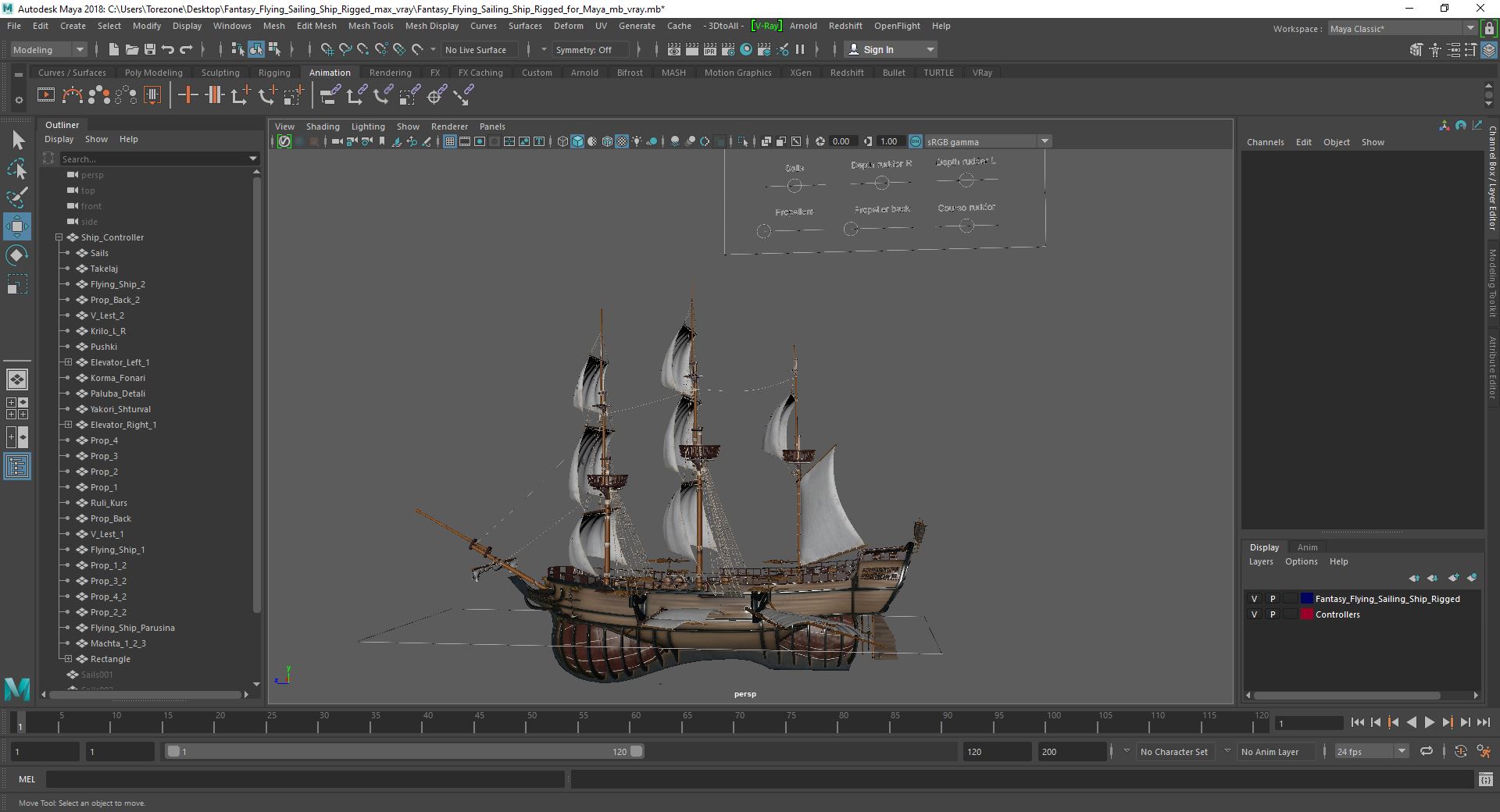Screen dimensions: 1500x812
Task: Click the Symmetry: Off field
Action: click(591, 49)
